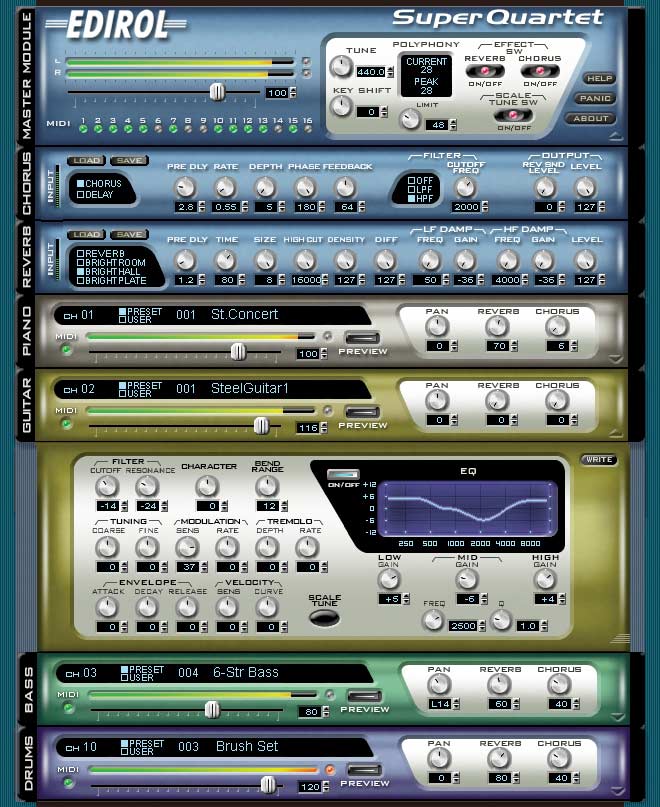This screenshot has width=660, height=807.
Task: Save reverb settings with Save button
Action: (129, 235)
